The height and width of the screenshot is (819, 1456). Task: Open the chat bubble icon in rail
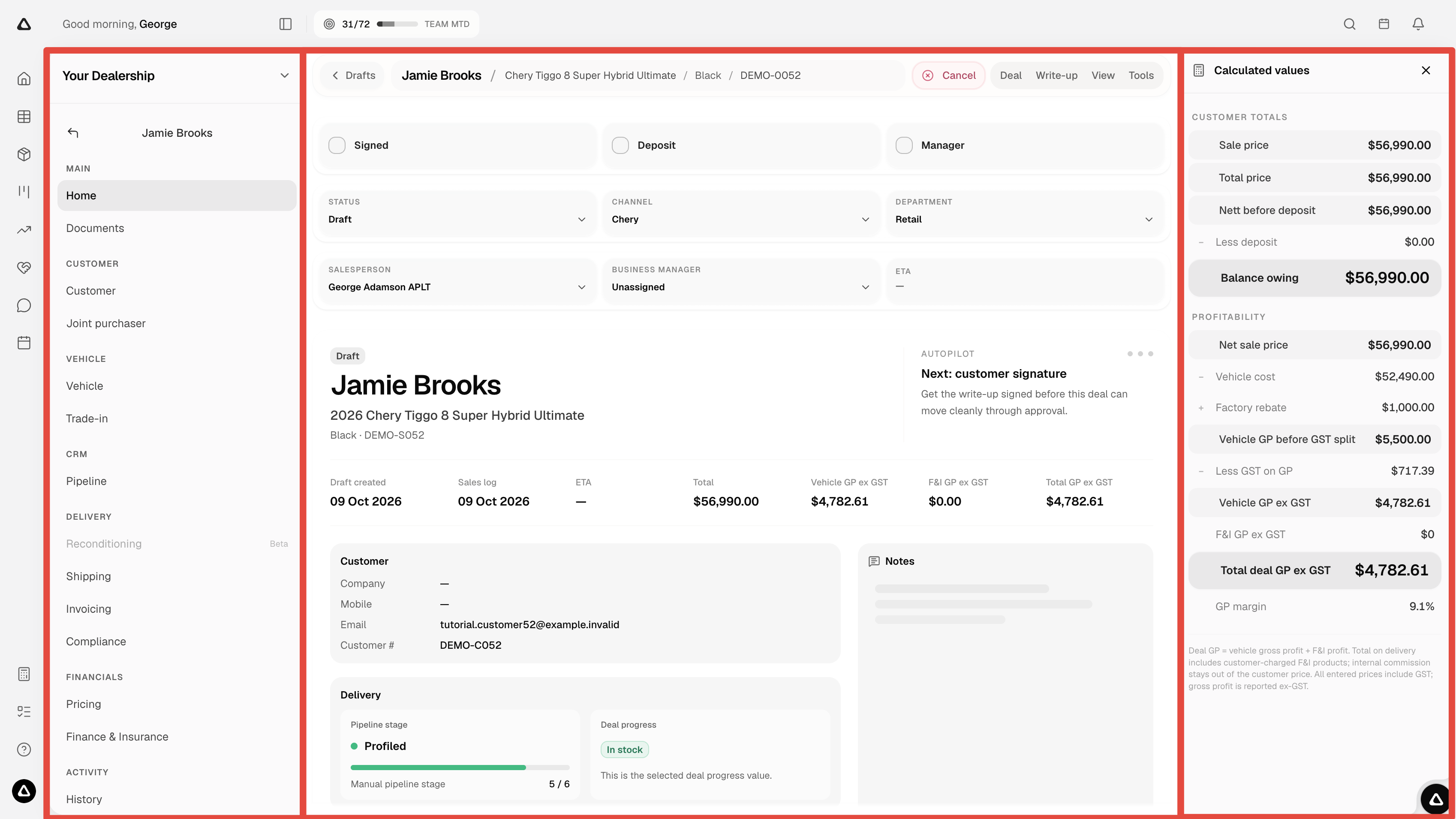click(x=24, y=305)
